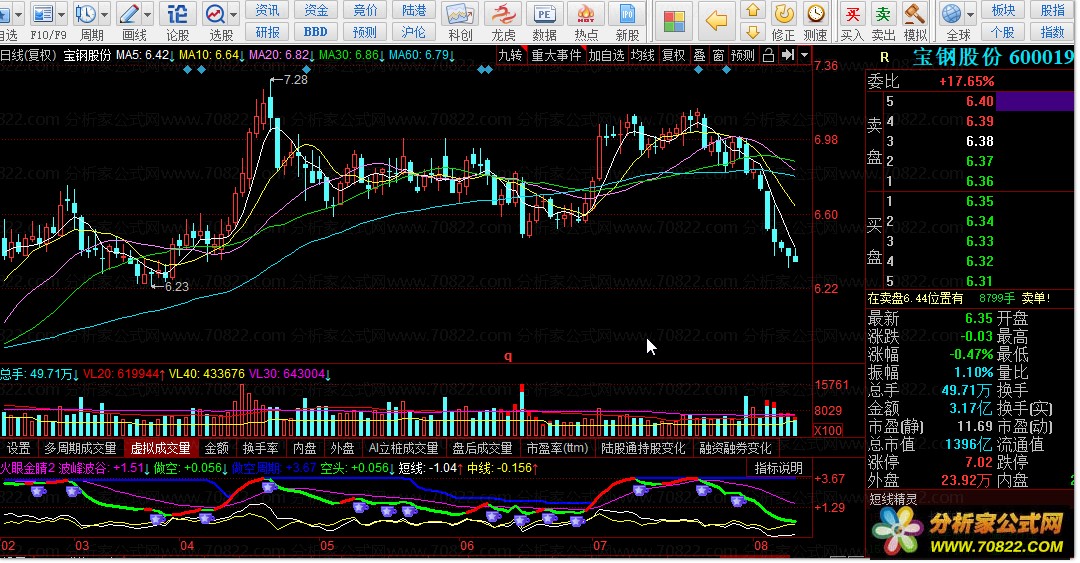Click the four-color grid layout icon
Screen dimensions: 1080x563
(674, 21)
